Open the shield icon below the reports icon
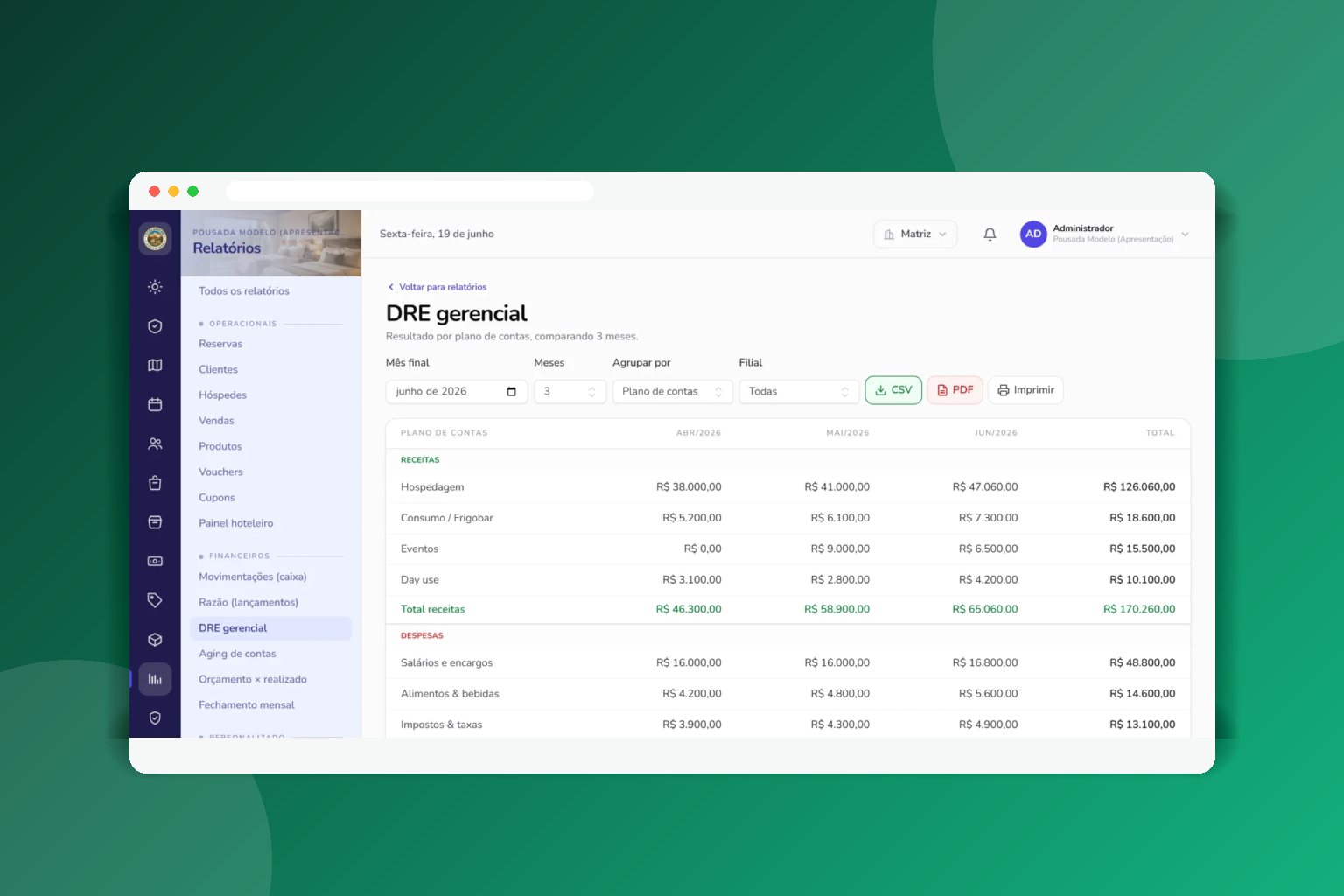Viewport: 1344px width, 896px height. (155, 717)
